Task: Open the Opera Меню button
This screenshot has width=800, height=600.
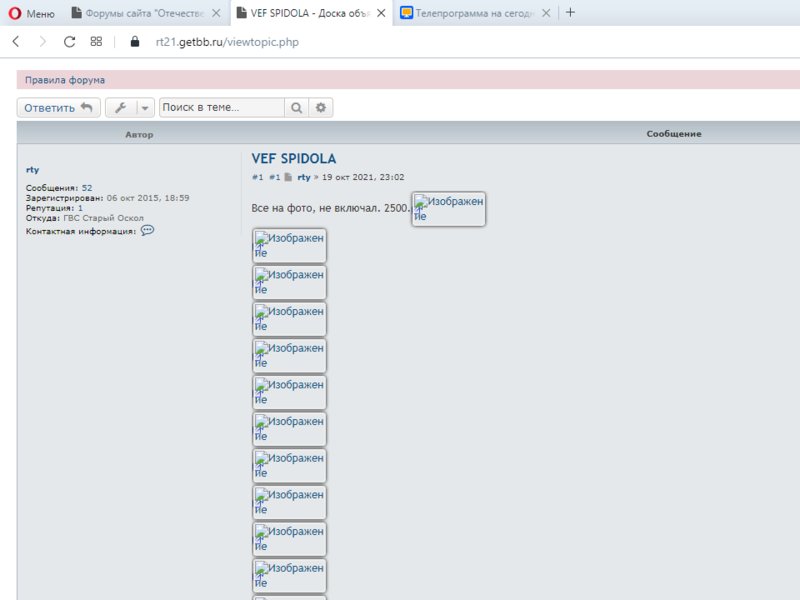Action: [x=32, y=13]
